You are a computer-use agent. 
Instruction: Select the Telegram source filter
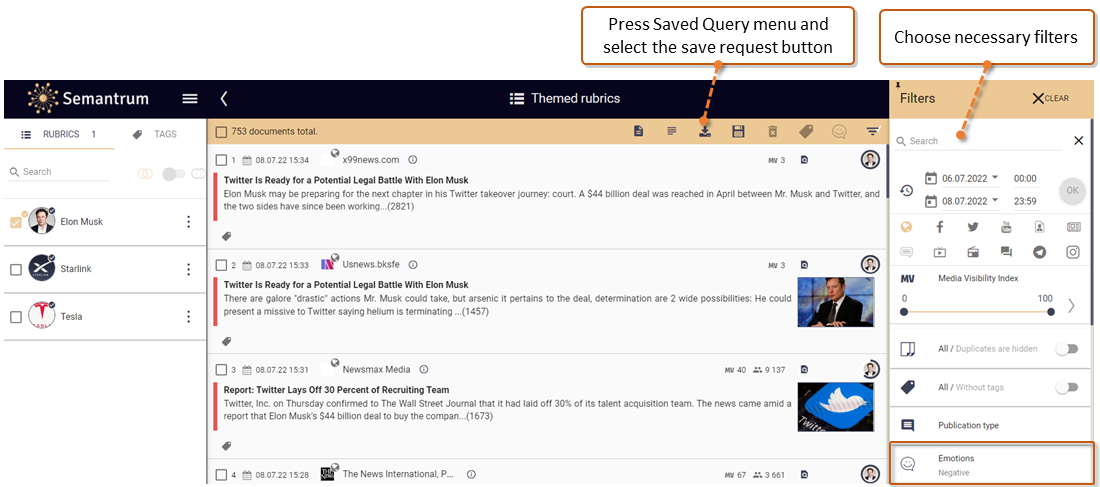pos(1040,252)
